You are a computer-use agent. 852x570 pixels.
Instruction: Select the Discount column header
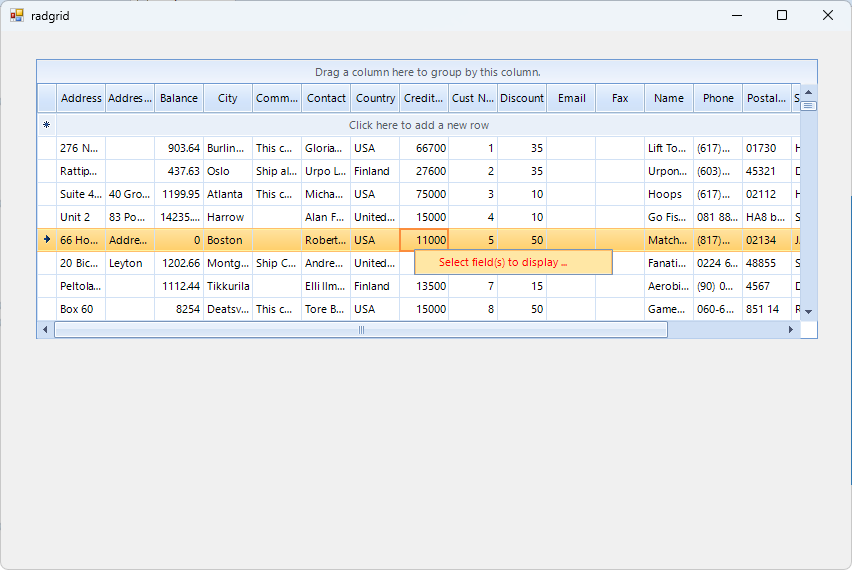(522, 98)
